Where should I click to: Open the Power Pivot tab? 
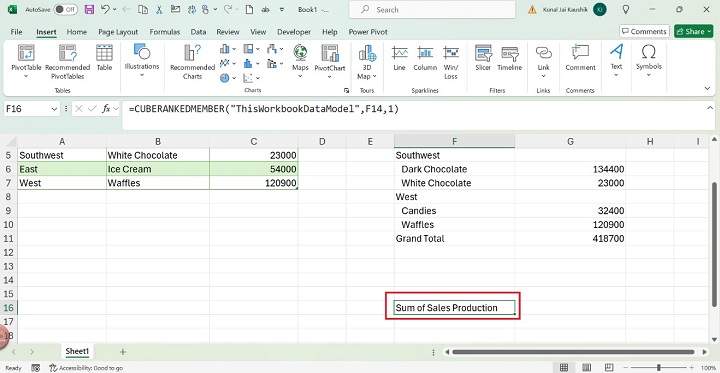click(368, 32)
